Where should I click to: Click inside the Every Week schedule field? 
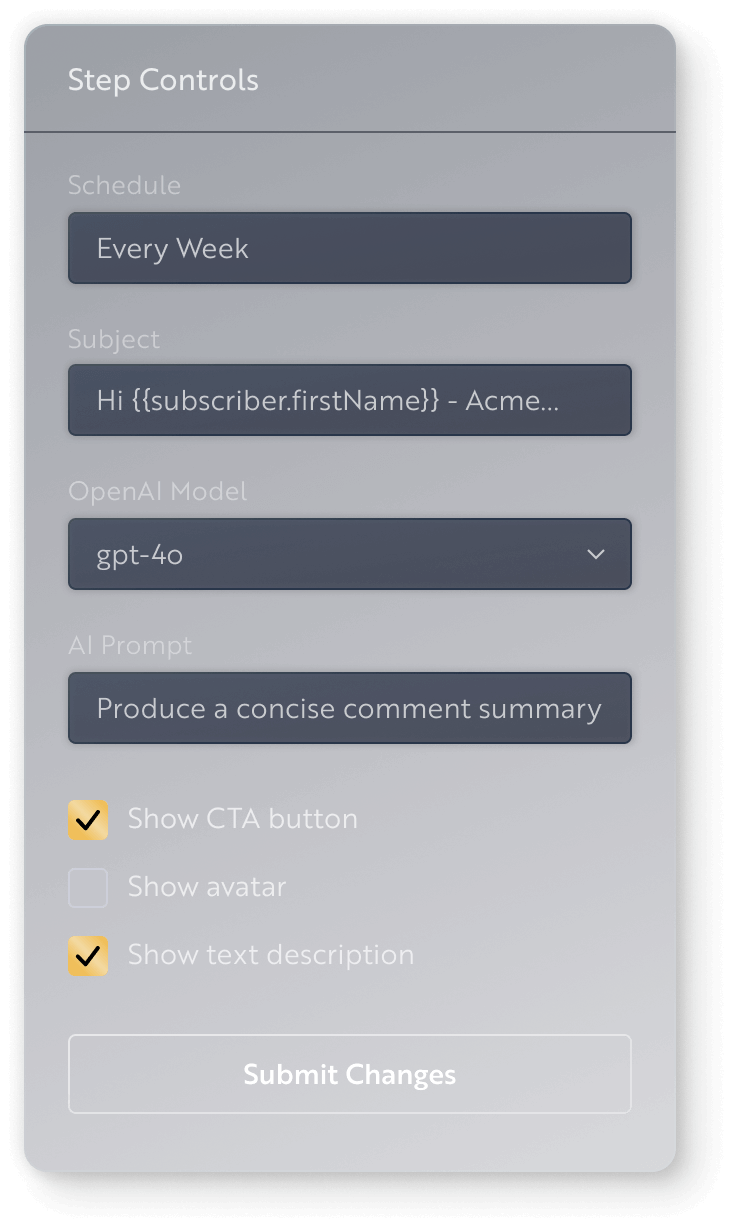(350, 248)
